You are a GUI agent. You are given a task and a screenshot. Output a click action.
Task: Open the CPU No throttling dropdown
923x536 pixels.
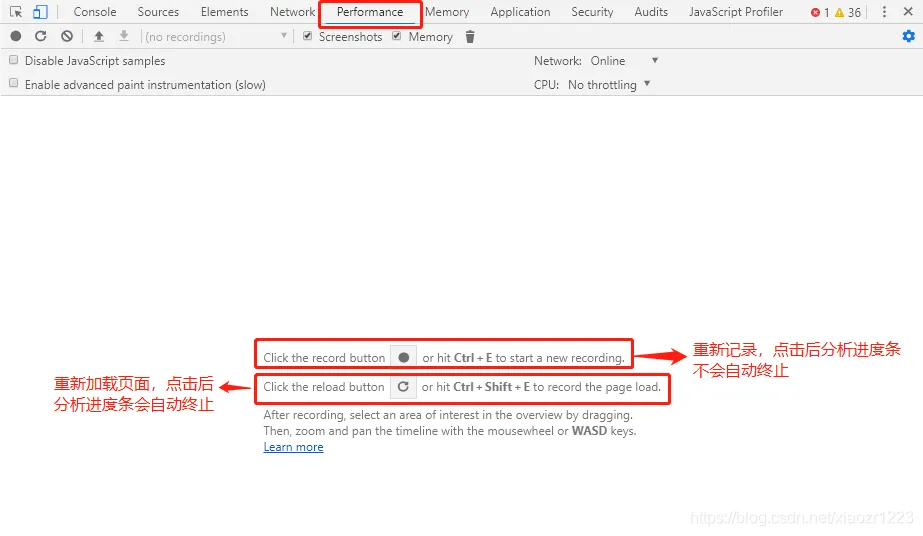[x=609, y=85]
